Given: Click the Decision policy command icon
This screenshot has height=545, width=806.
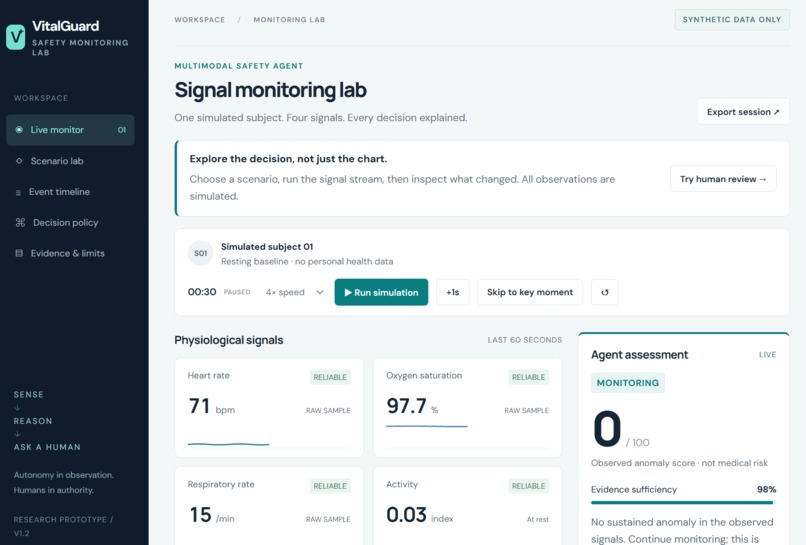Looking at the screenshot, I should coord(20,223).
